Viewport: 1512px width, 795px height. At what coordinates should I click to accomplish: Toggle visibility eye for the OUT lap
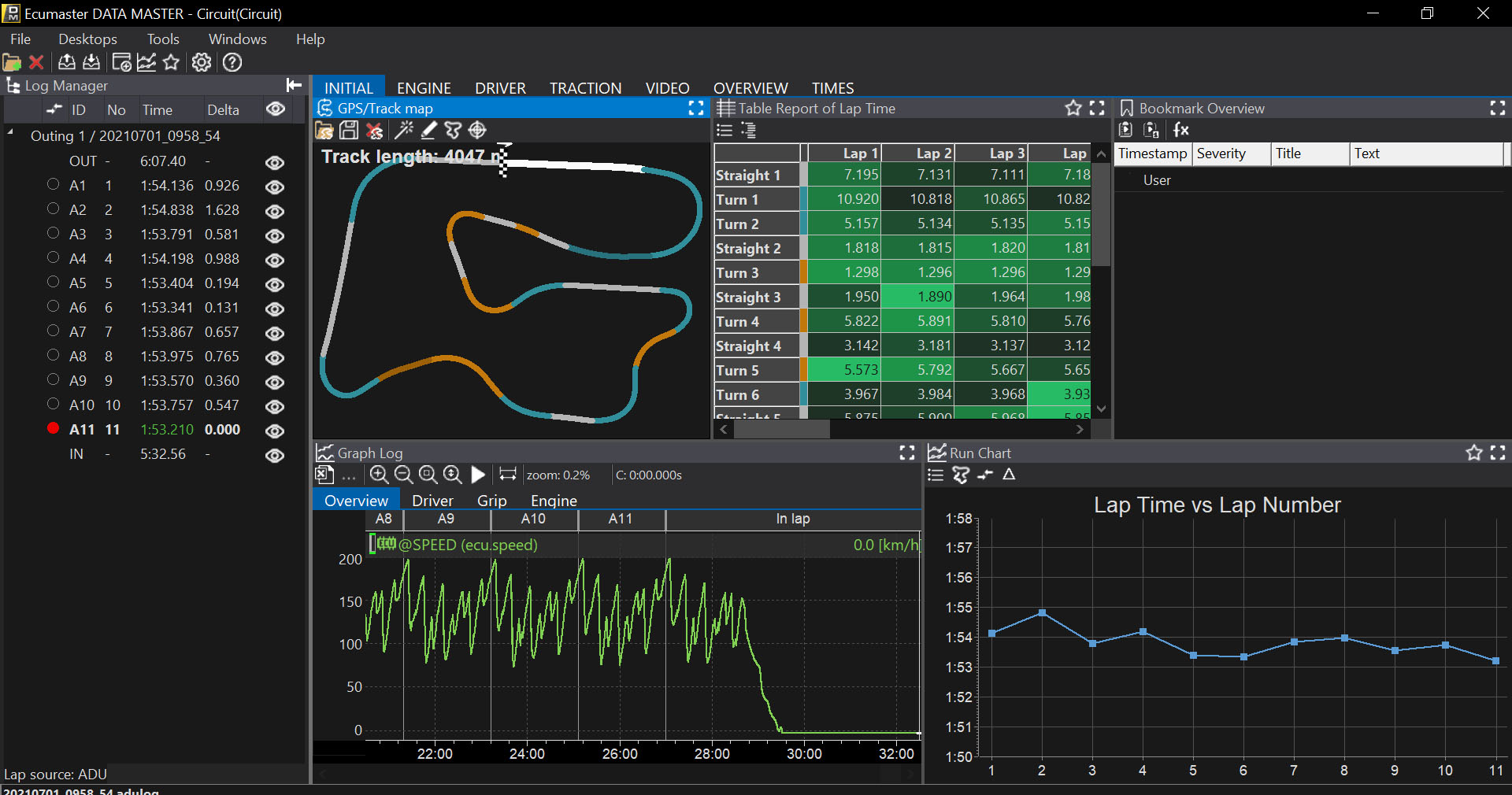[275, 162]
